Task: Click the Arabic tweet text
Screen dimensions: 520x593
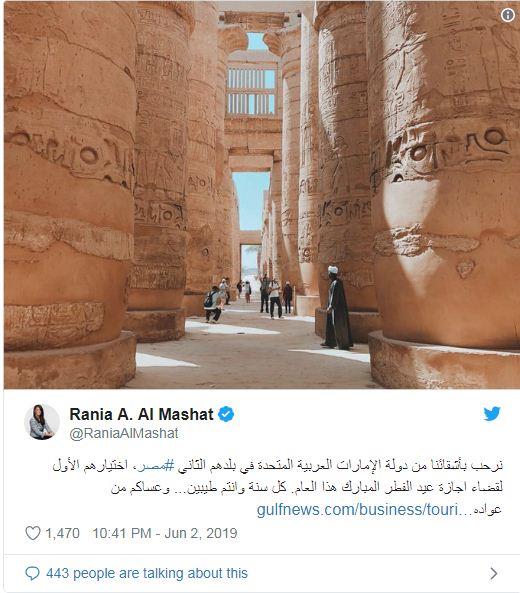Action: click(277, 487)
